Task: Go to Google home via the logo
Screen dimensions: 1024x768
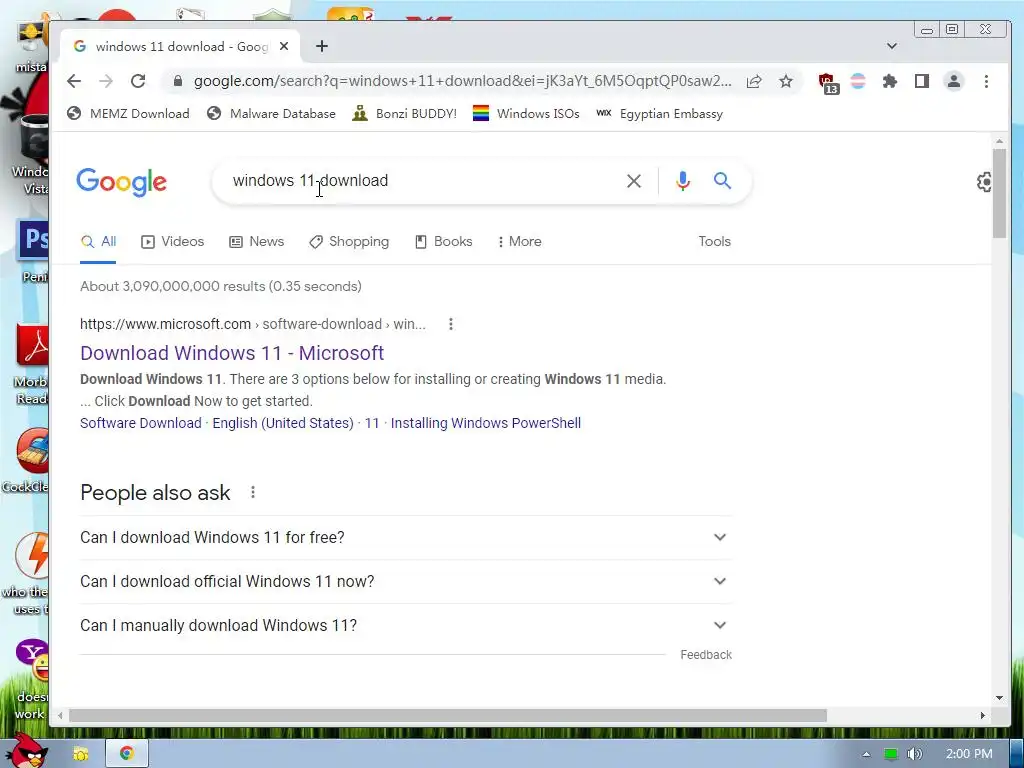Action: [x=121, y=182]
